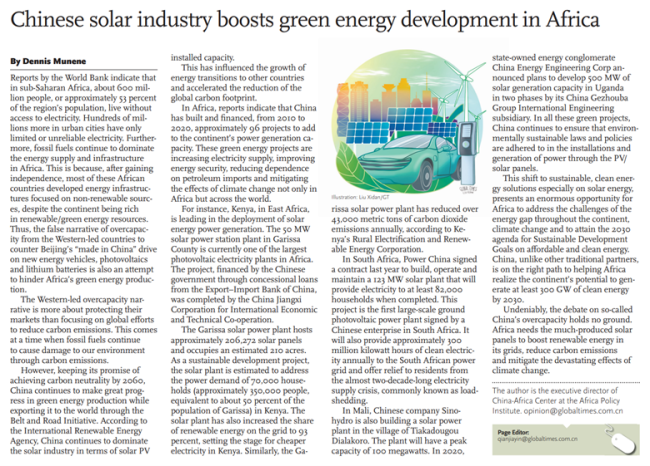Viewport: 650px width, 466px height.
Task: Click the line "capacity of 100 megawatts. In 2020,"
Action: tap(398, 451)
